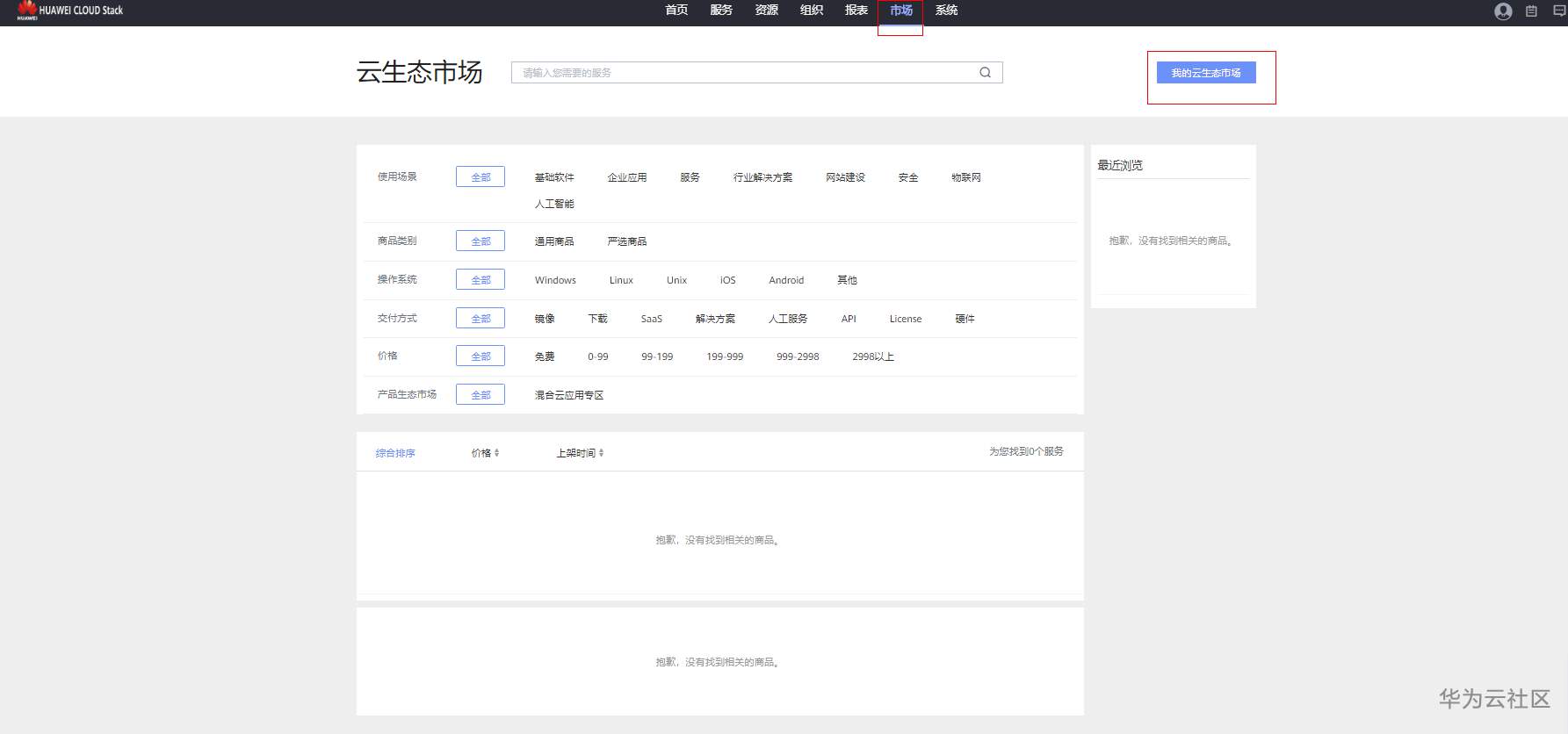This screenshot has height=734, width=1568.
Task: Select License delivery method
Action: tap(906, 319)
